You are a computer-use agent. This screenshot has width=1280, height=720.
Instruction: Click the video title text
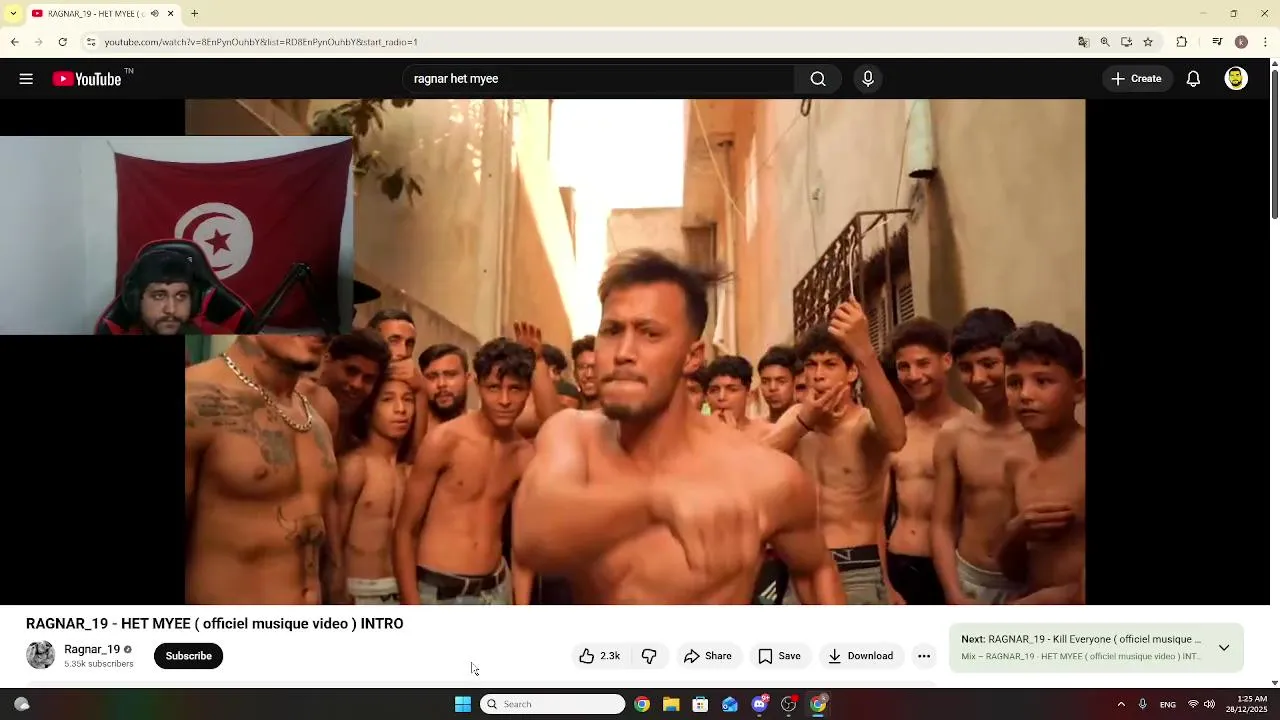point(215,624)
